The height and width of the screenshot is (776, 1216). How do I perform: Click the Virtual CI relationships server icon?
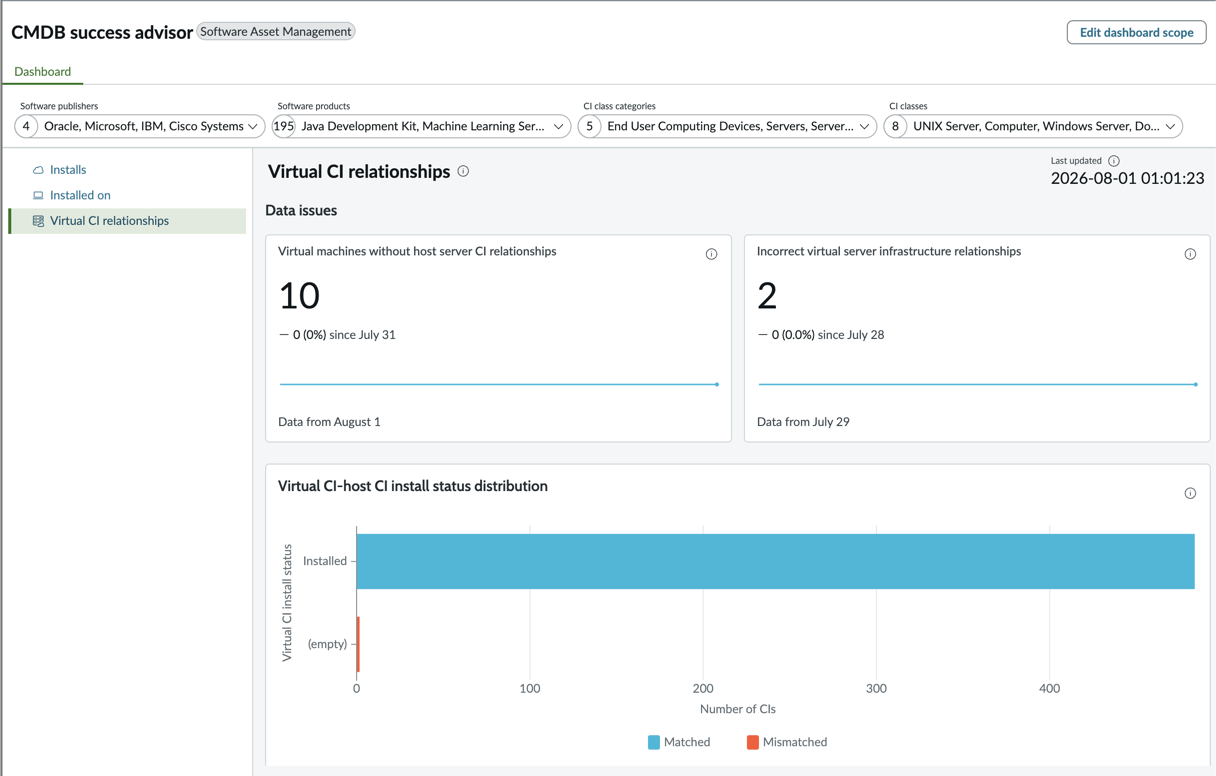pos(38,221)
